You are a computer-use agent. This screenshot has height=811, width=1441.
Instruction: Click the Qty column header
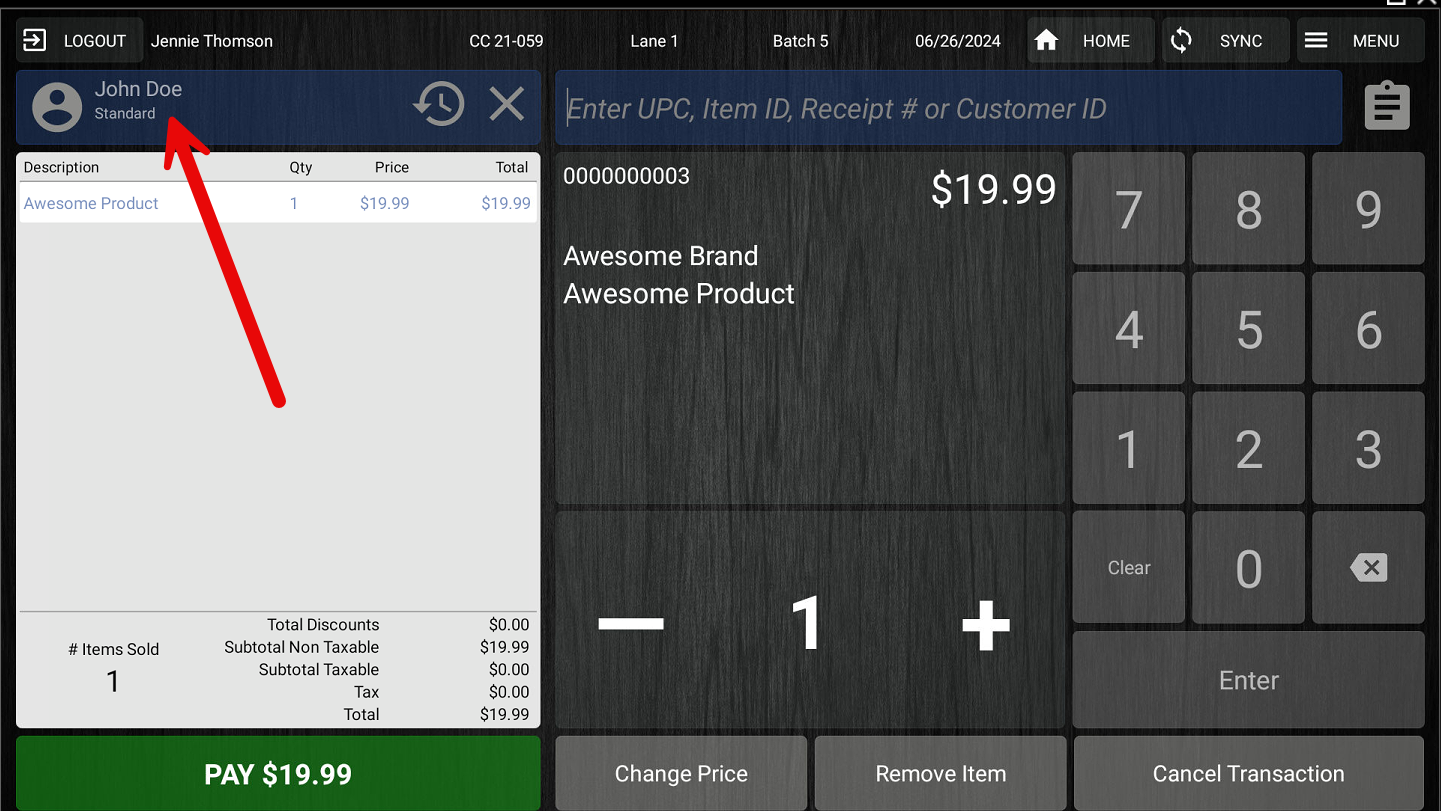[x=301, y=167]
